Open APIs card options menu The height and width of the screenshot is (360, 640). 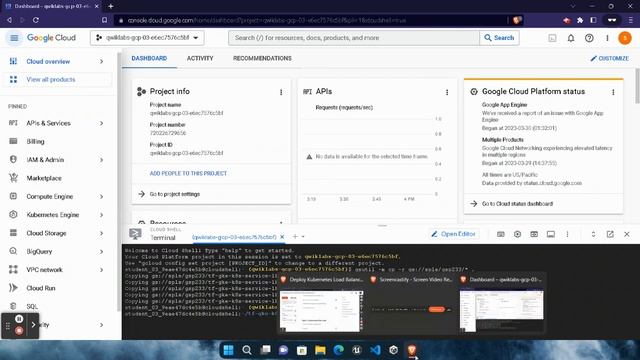point(447,92)
